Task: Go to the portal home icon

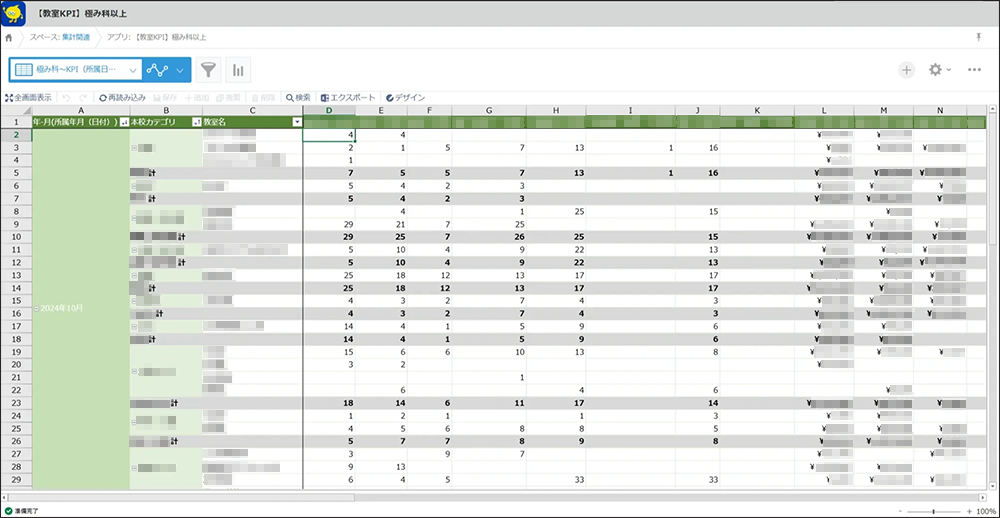Action: tap(9, 38)
